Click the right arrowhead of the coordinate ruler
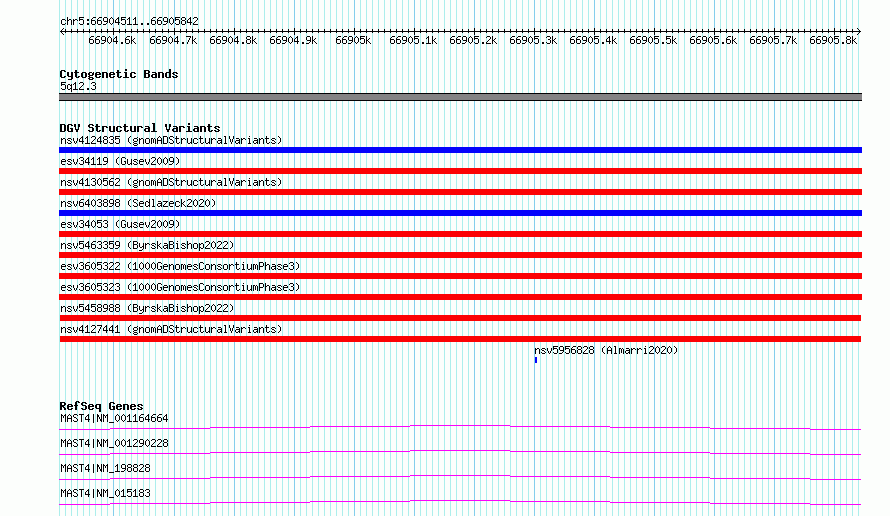Screen dimensions: 890x516 [859, 32]
